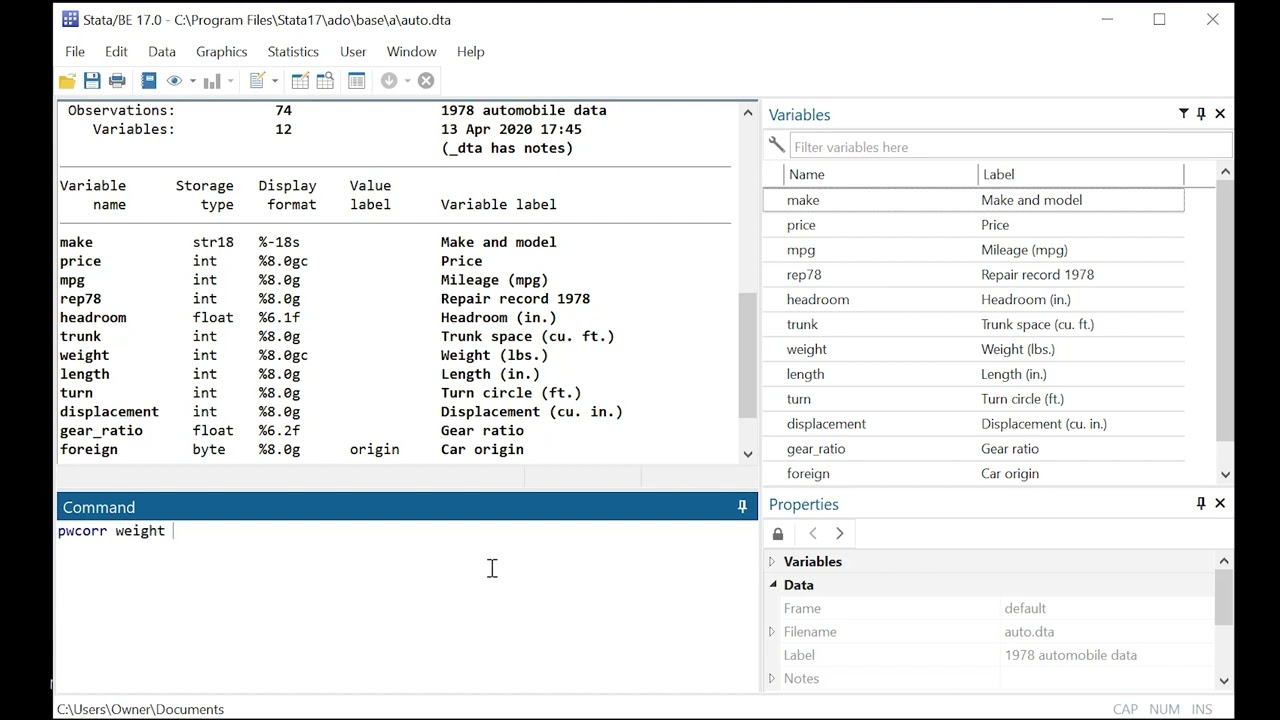The image size is (1280, 720).
Task: Open the User menu
Action: pos(353,52)
